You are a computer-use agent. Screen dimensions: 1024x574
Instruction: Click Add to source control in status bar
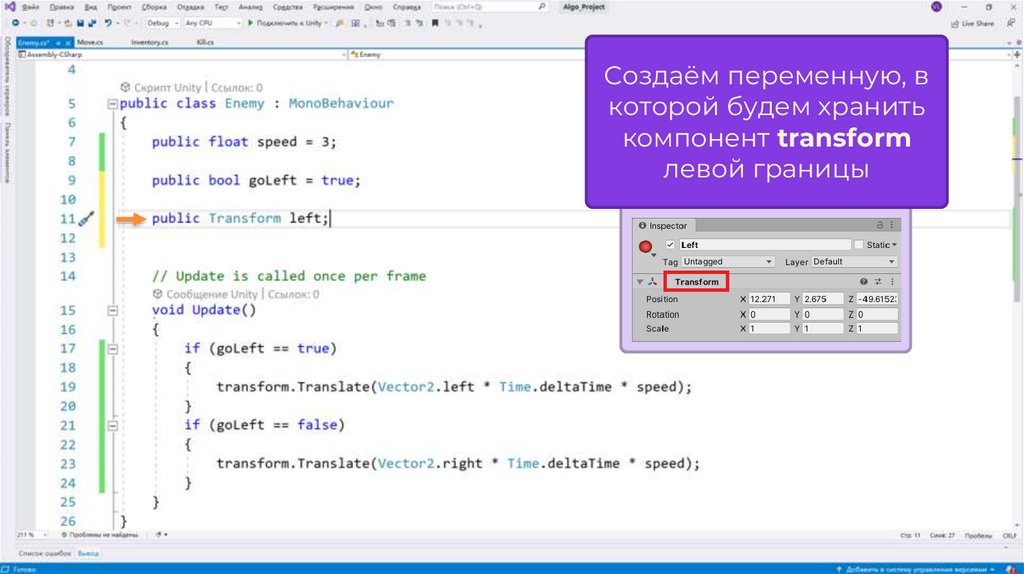[918, 569]
